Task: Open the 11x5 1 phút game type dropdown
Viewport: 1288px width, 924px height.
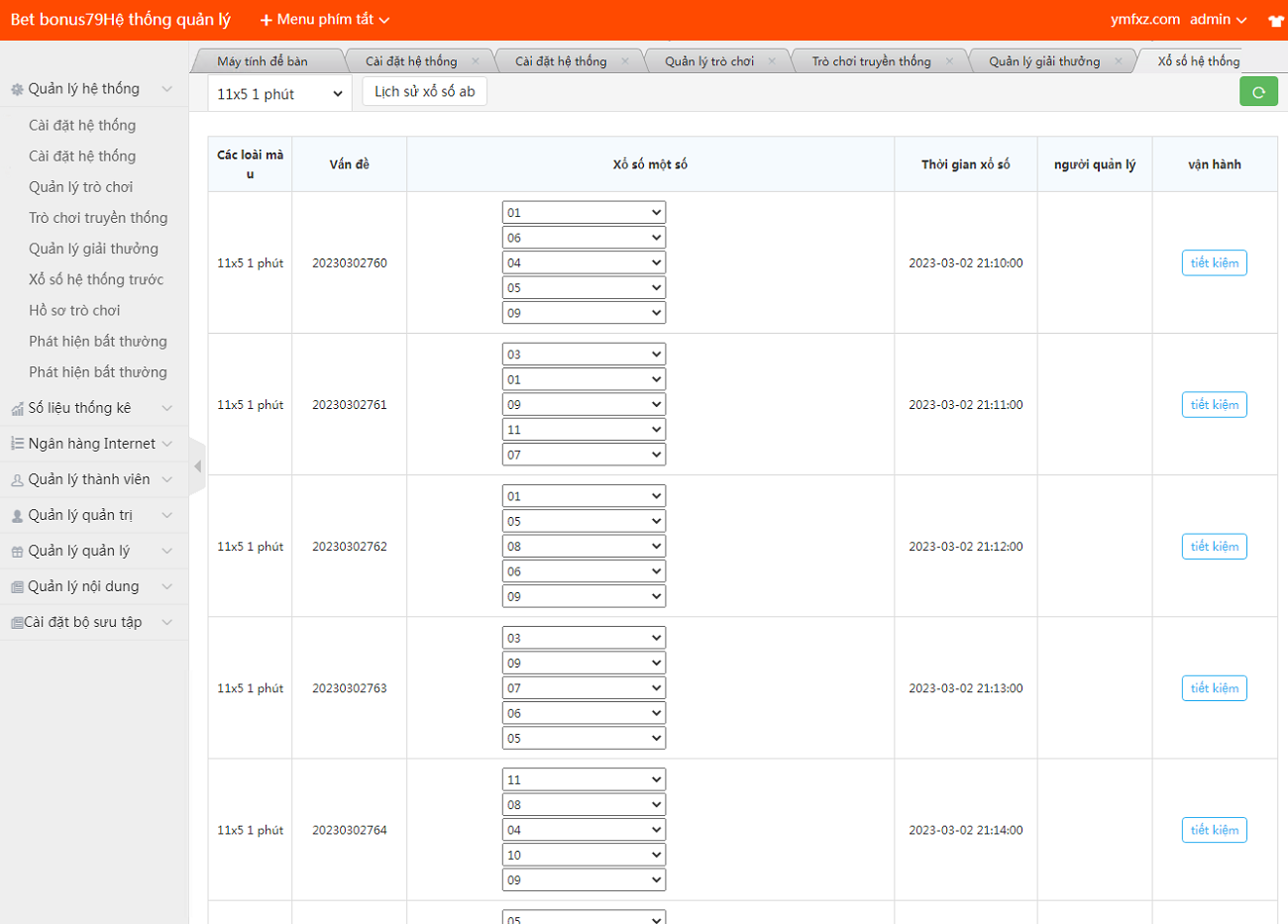Action: 279,94
